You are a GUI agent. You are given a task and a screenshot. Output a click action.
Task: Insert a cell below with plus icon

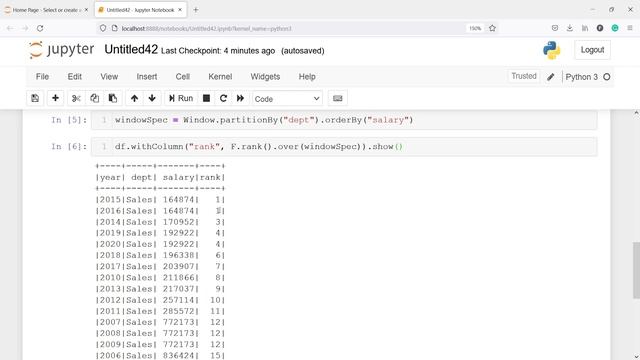[x=55, y=98]
